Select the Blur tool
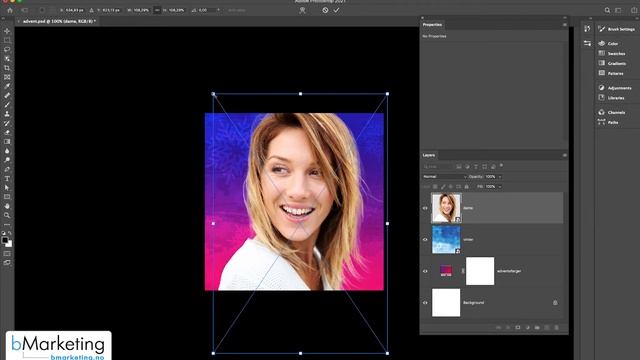Viewport: 640px width, 360px height. [7, 151]
